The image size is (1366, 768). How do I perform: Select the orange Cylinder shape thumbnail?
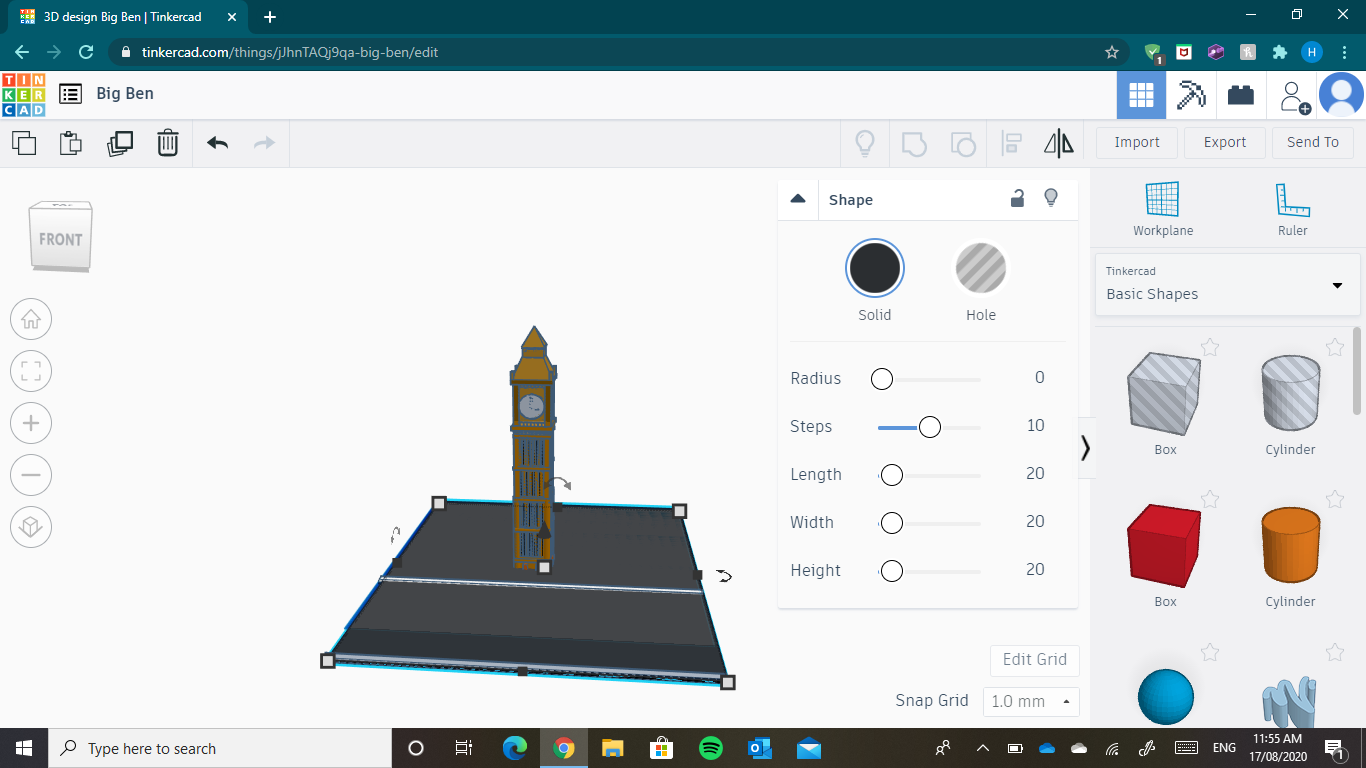click(1290, 545)
